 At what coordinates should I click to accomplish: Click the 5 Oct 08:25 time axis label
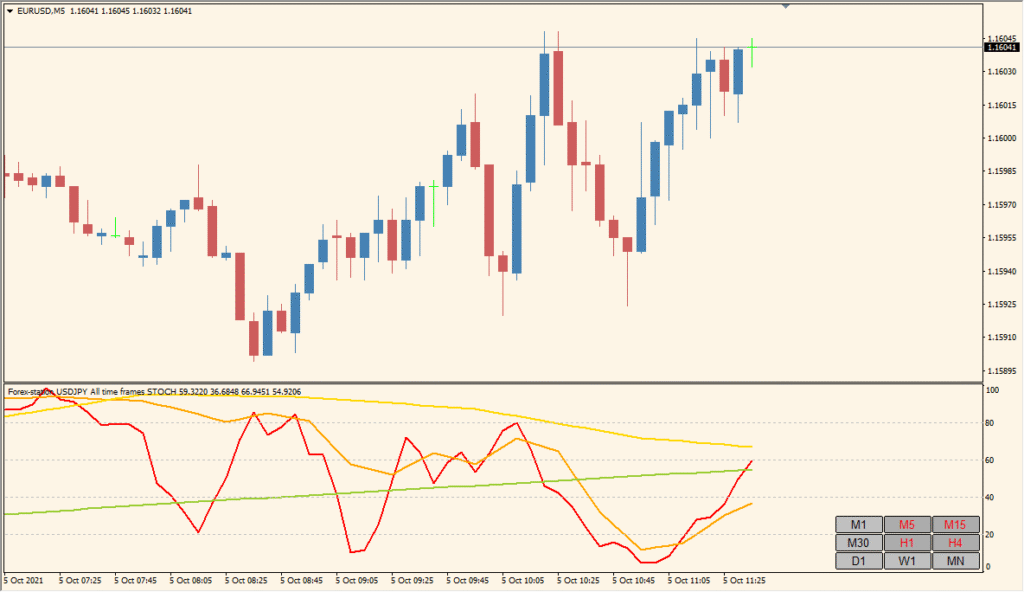pos(246,580)
